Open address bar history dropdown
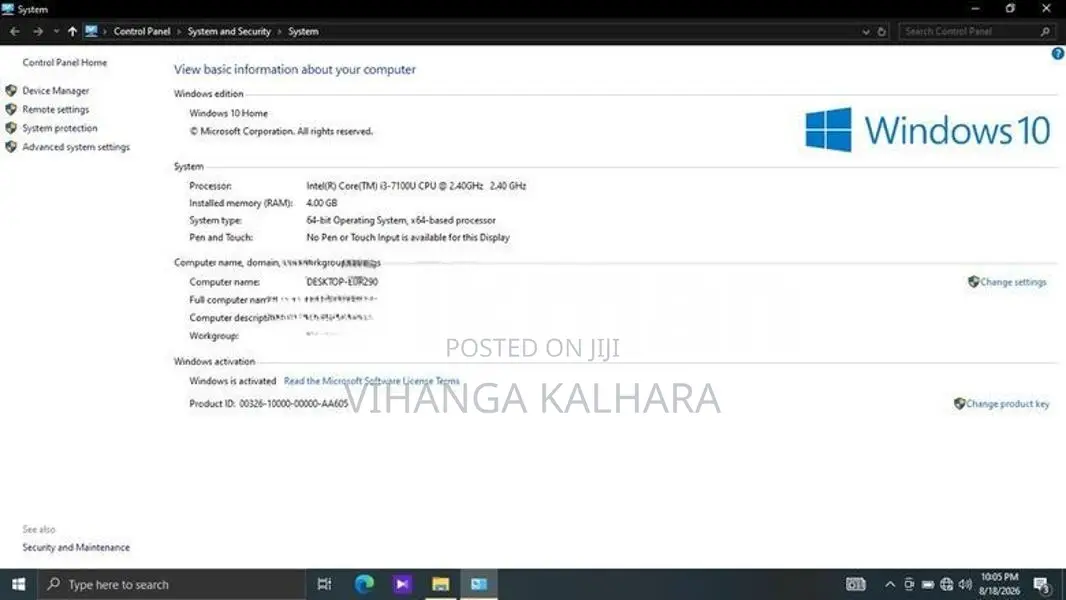Image resolution: width=1066 pixels, height=600 pixels. tap(865, 31)
